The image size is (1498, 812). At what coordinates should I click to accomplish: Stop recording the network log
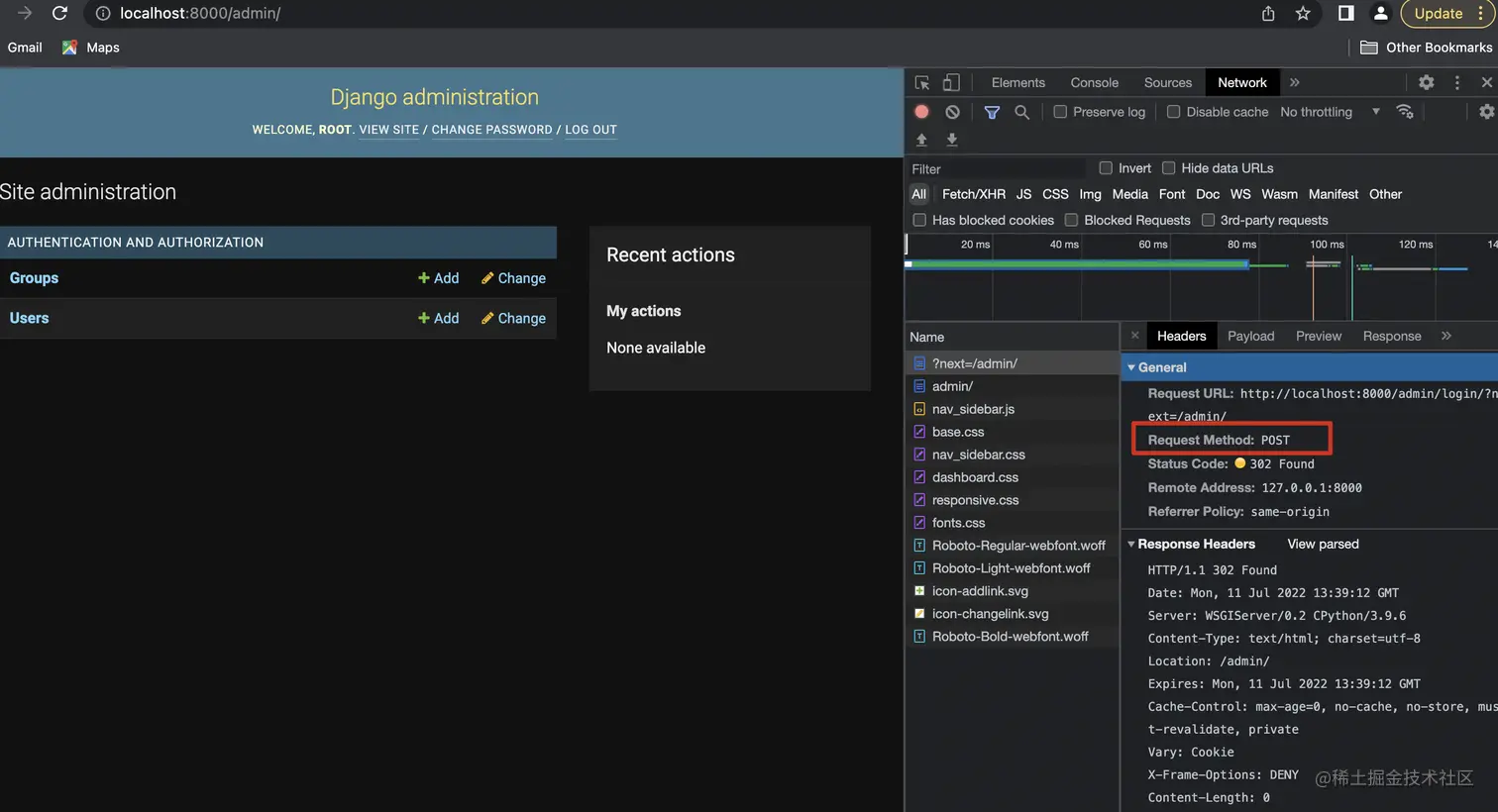pos(921,112)
